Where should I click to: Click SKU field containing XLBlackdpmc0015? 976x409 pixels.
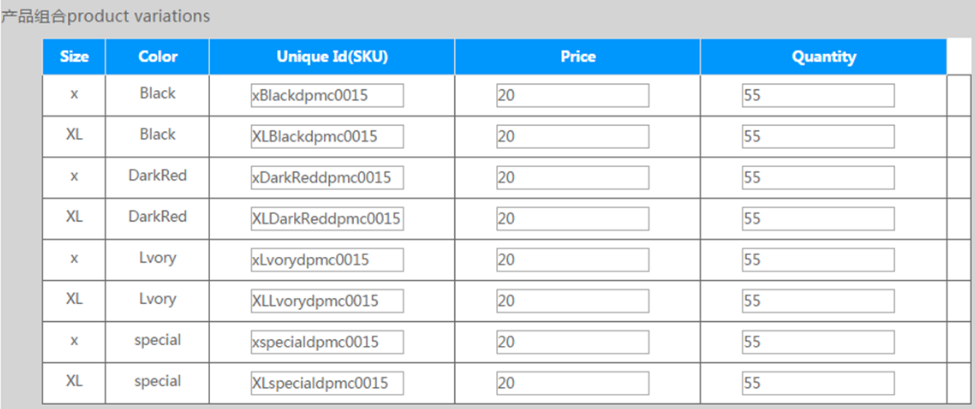click(x=327, y=136)
